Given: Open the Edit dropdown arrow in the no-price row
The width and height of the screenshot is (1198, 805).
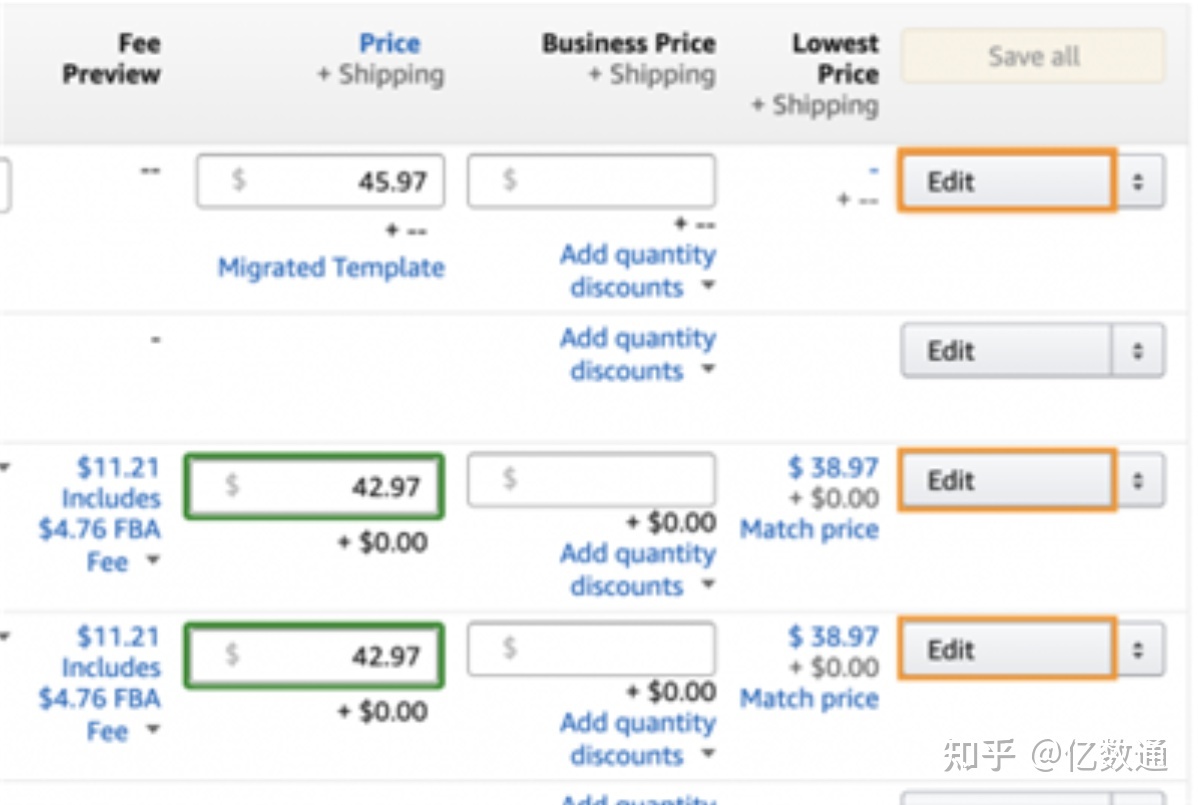Looking at the screenshot, I should pyautogui.click(x=1138, y=351).
